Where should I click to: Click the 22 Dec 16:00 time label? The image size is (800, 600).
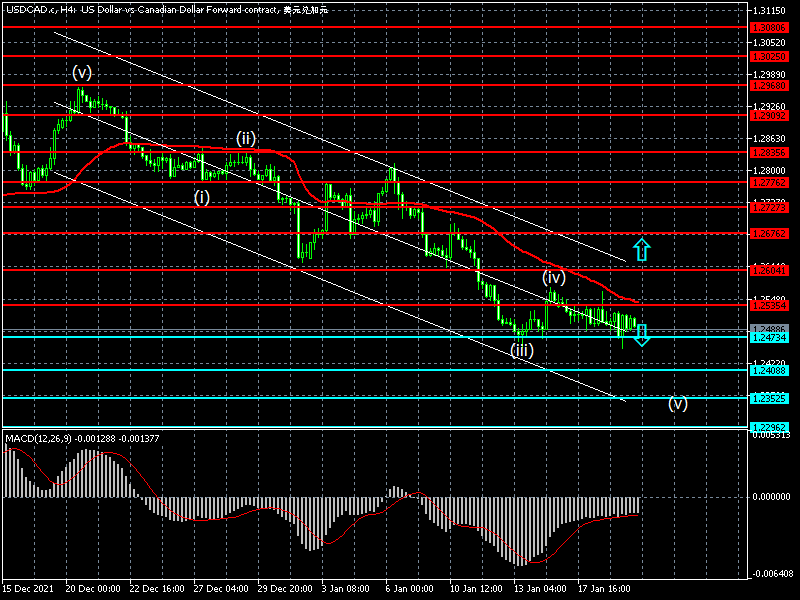(x=157, y=588)
